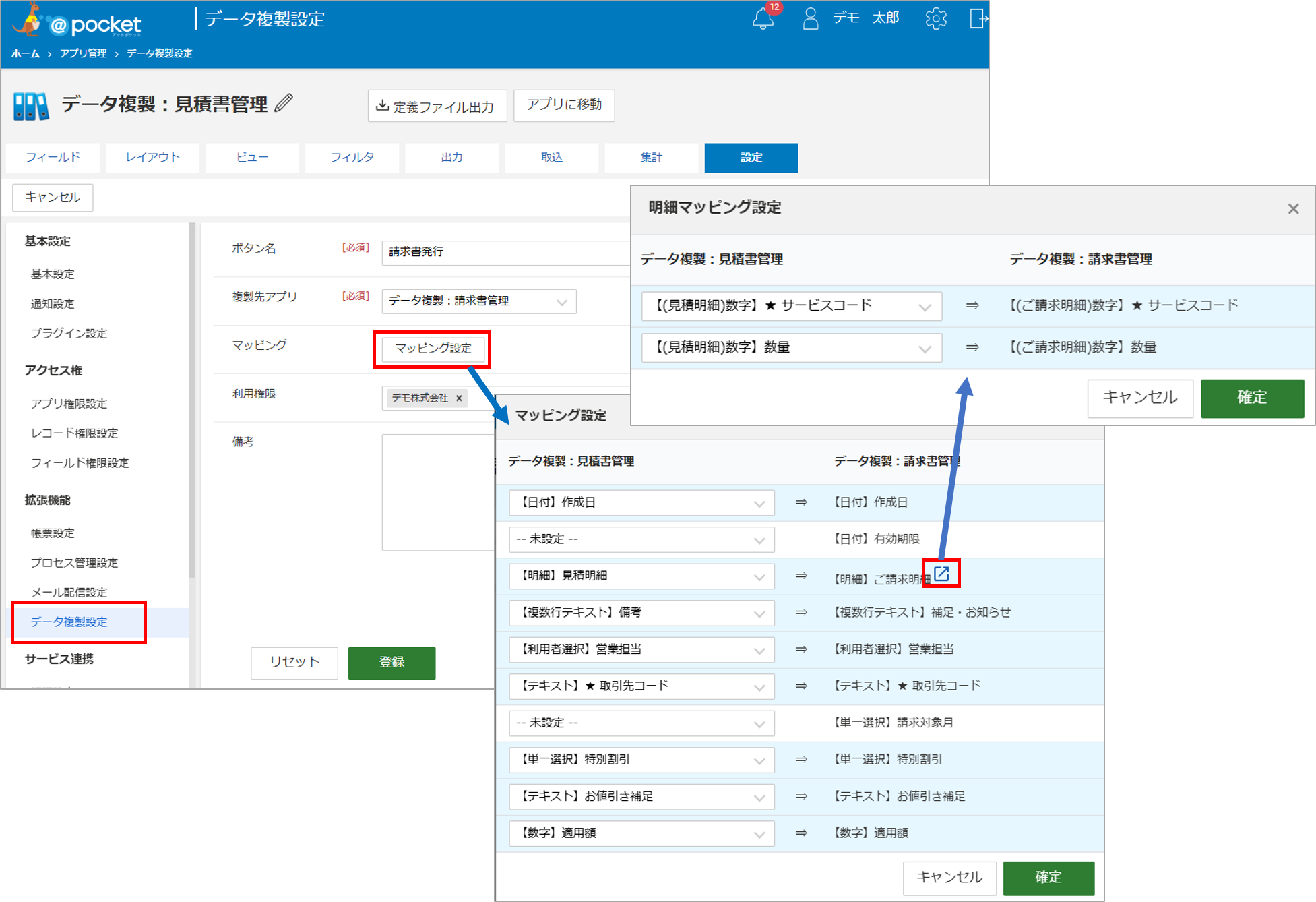Expand the ★ 取引先コード dropdown
Viewport: 1316px width, 902px height.
pyautogui.click(x=641, y=686)
